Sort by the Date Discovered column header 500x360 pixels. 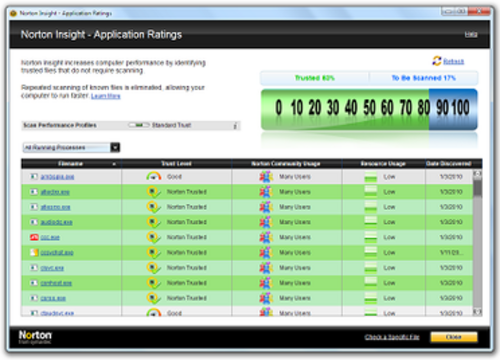[449, 164]
